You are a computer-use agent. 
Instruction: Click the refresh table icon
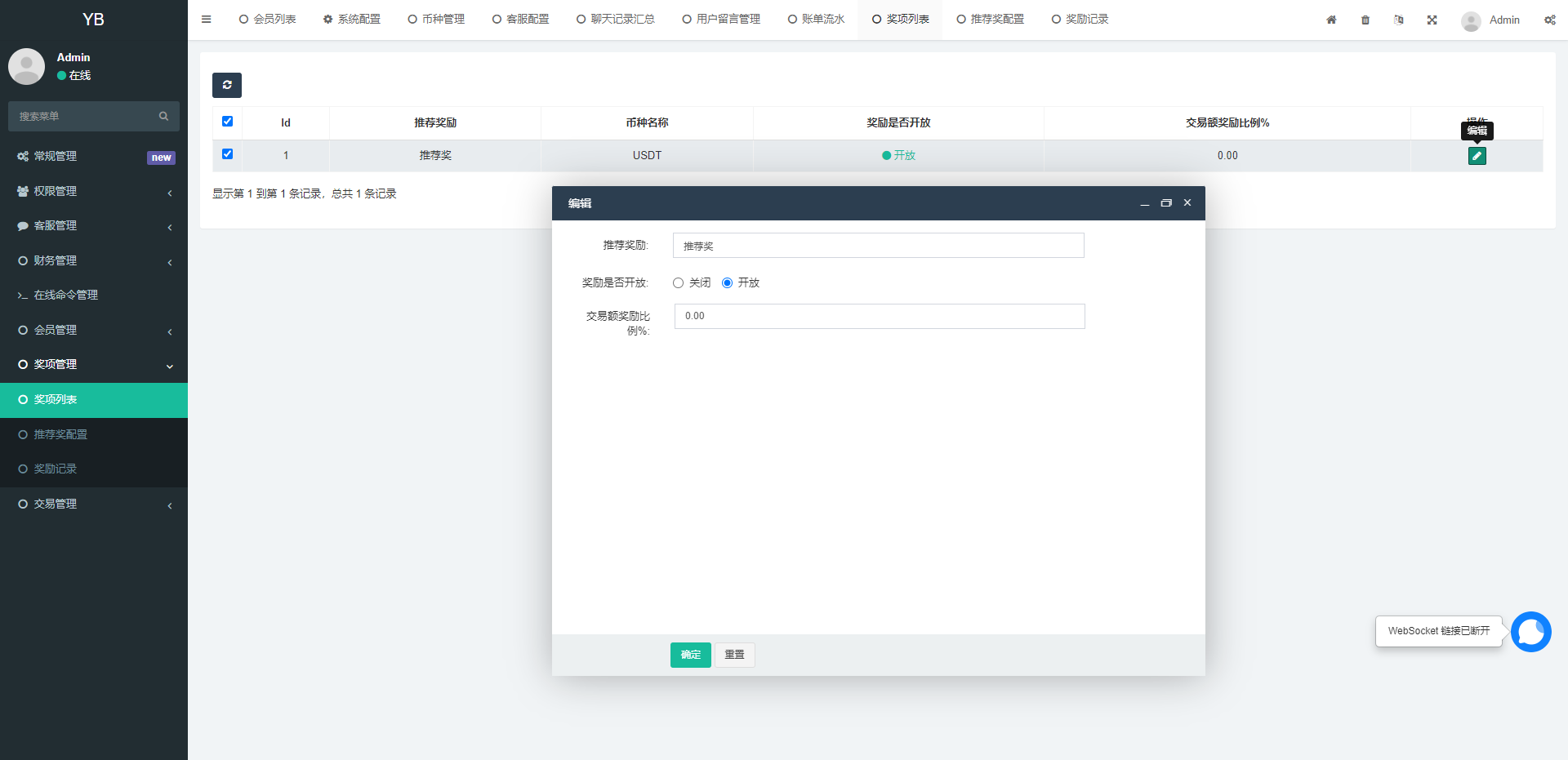226,85
